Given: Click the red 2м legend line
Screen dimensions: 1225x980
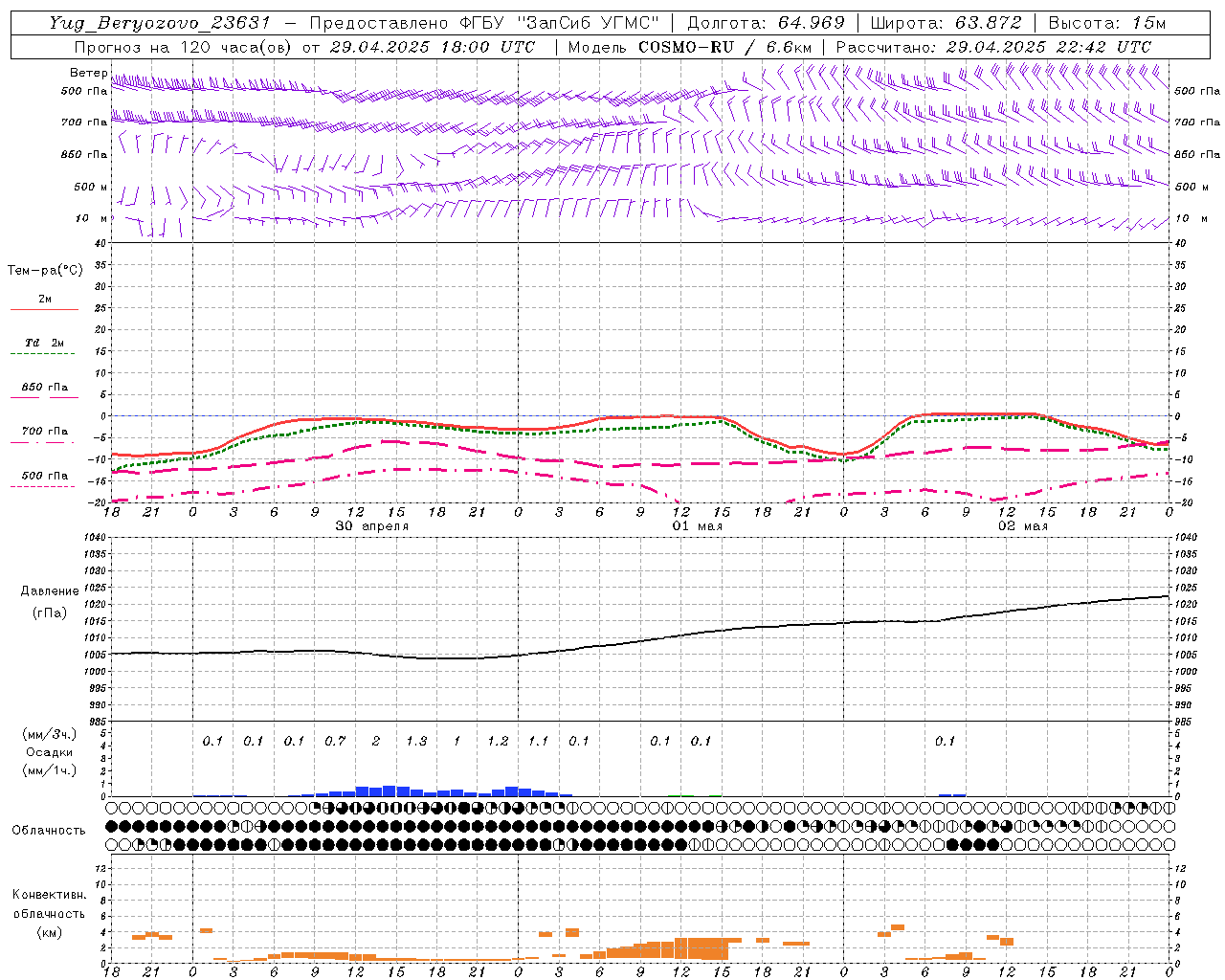Looking at the screenshot, I should click(44, 309).
